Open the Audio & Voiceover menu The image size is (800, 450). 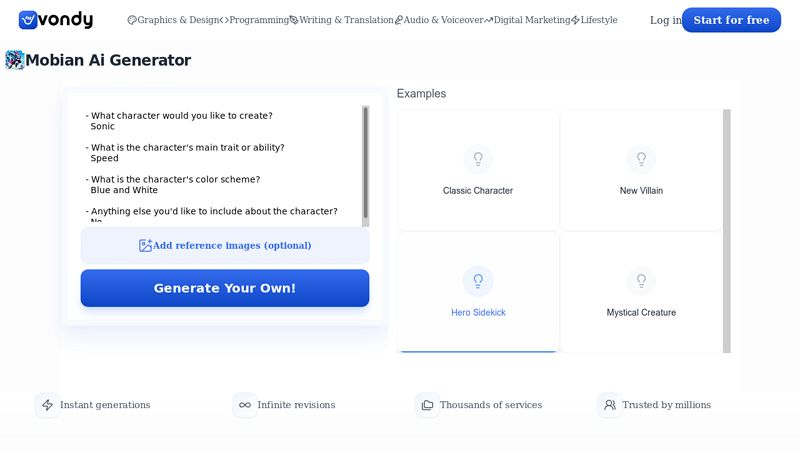coord(439,20)
